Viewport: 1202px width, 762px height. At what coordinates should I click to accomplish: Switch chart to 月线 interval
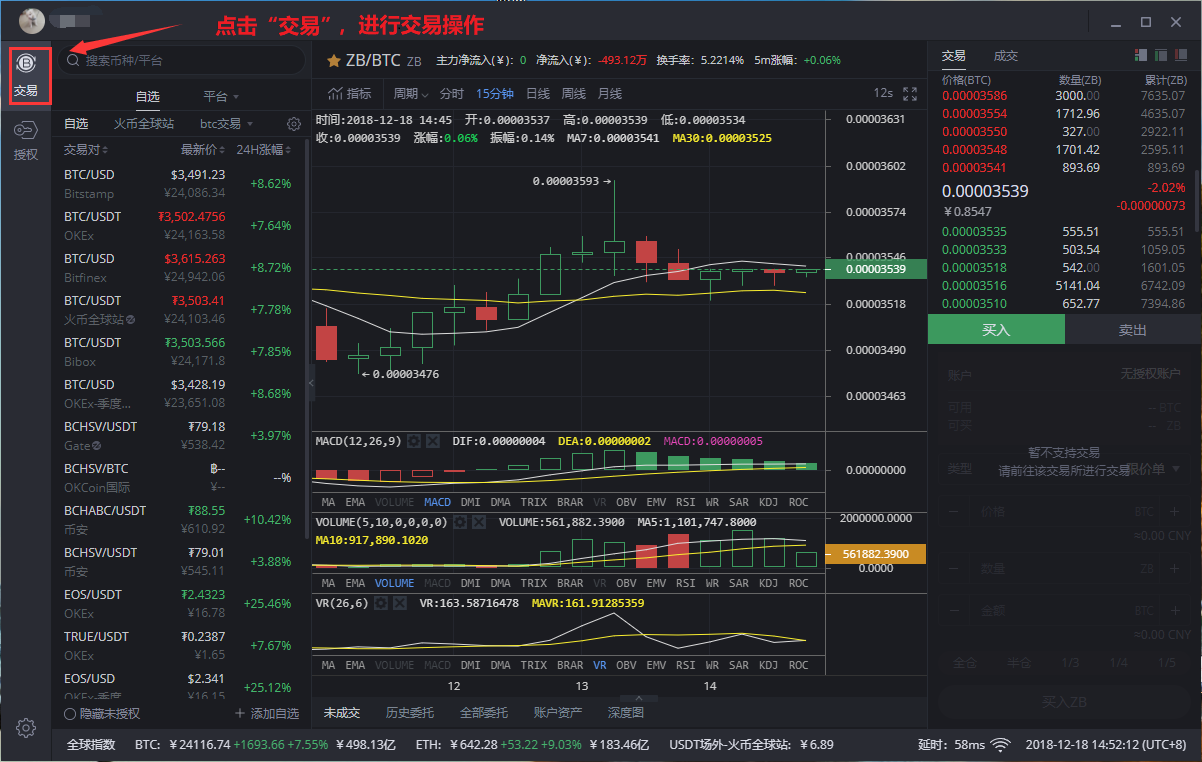(610, 94)
